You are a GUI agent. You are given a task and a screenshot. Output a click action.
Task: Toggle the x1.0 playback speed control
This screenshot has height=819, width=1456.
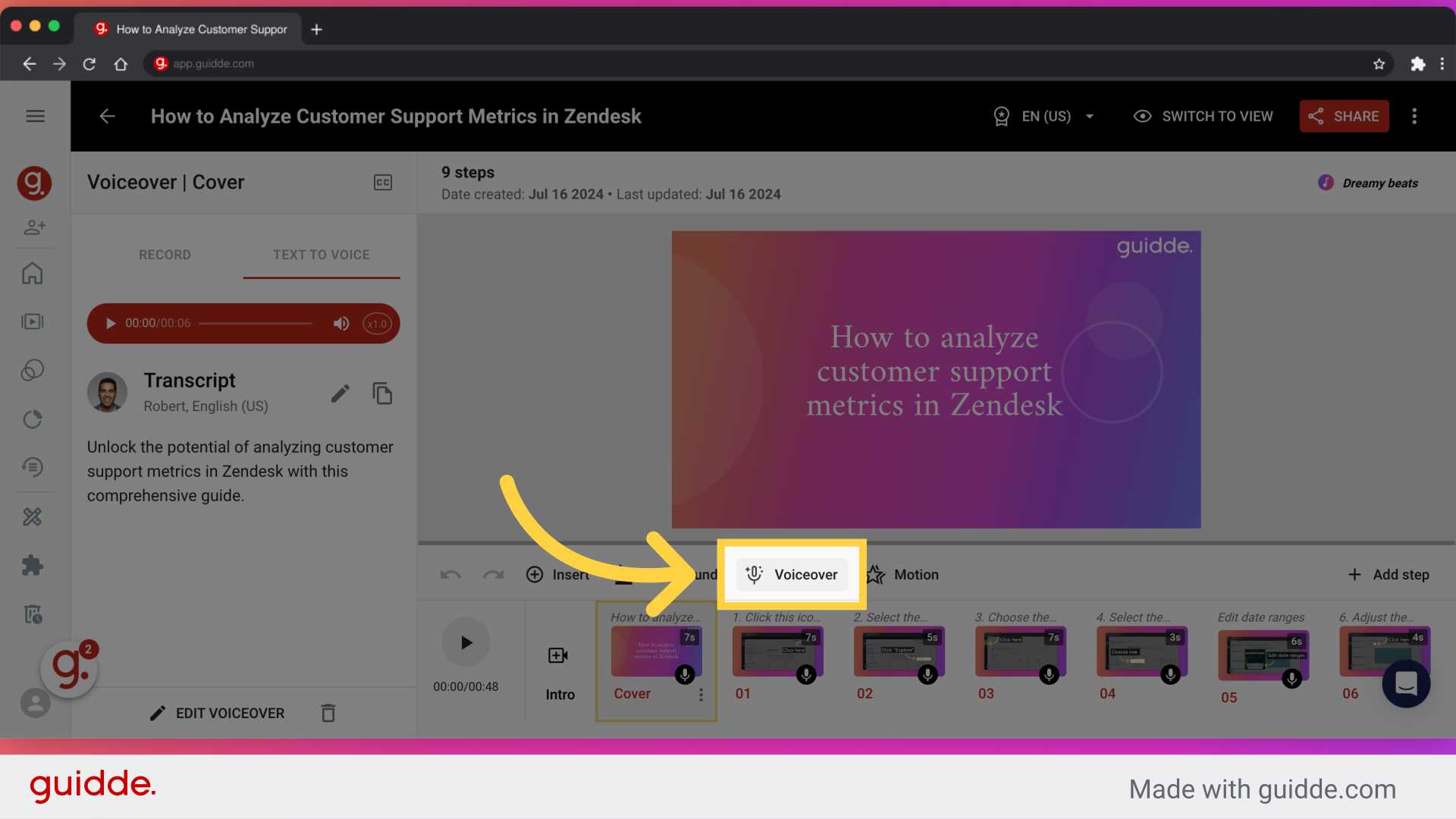click(x=377, y=323)
